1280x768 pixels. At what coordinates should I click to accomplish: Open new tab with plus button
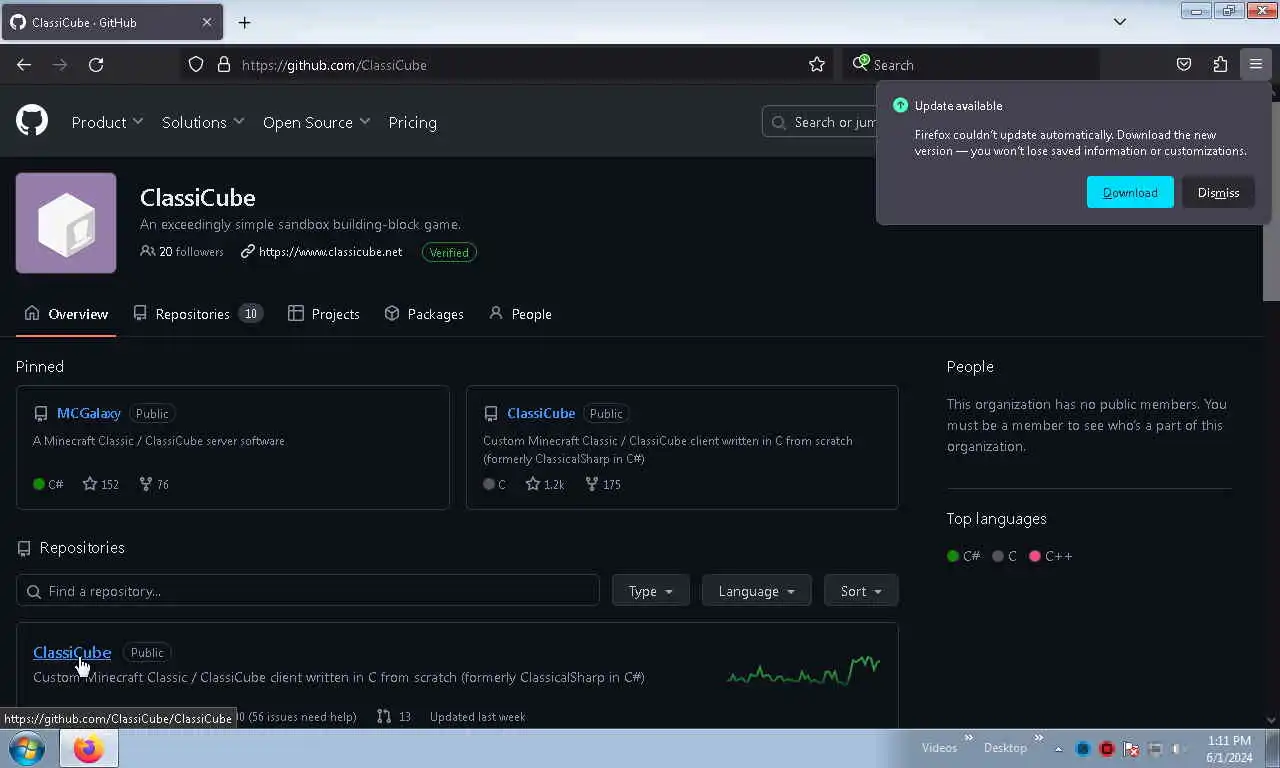(x=244, y=22)
